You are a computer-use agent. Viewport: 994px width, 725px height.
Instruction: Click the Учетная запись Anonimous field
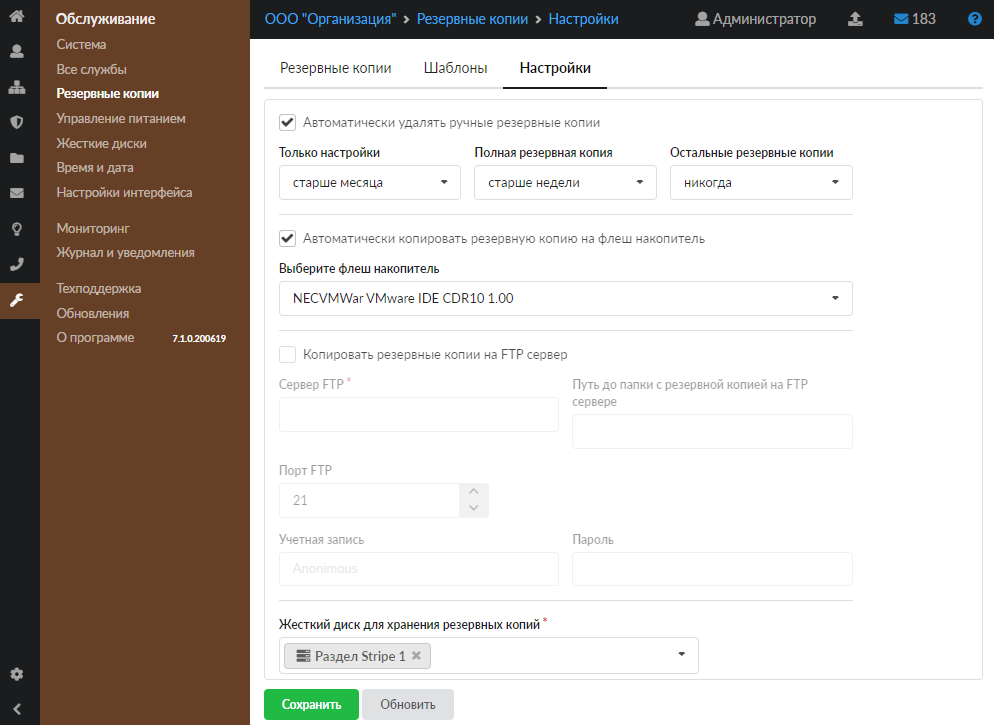tap(418, 568)
